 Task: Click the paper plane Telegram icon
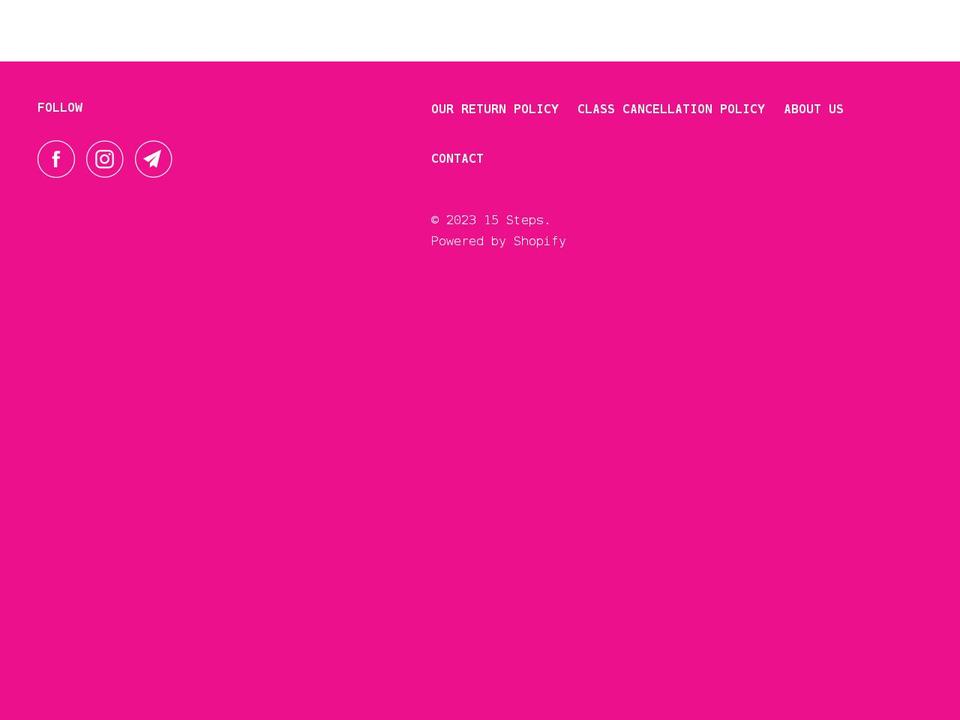153,159
